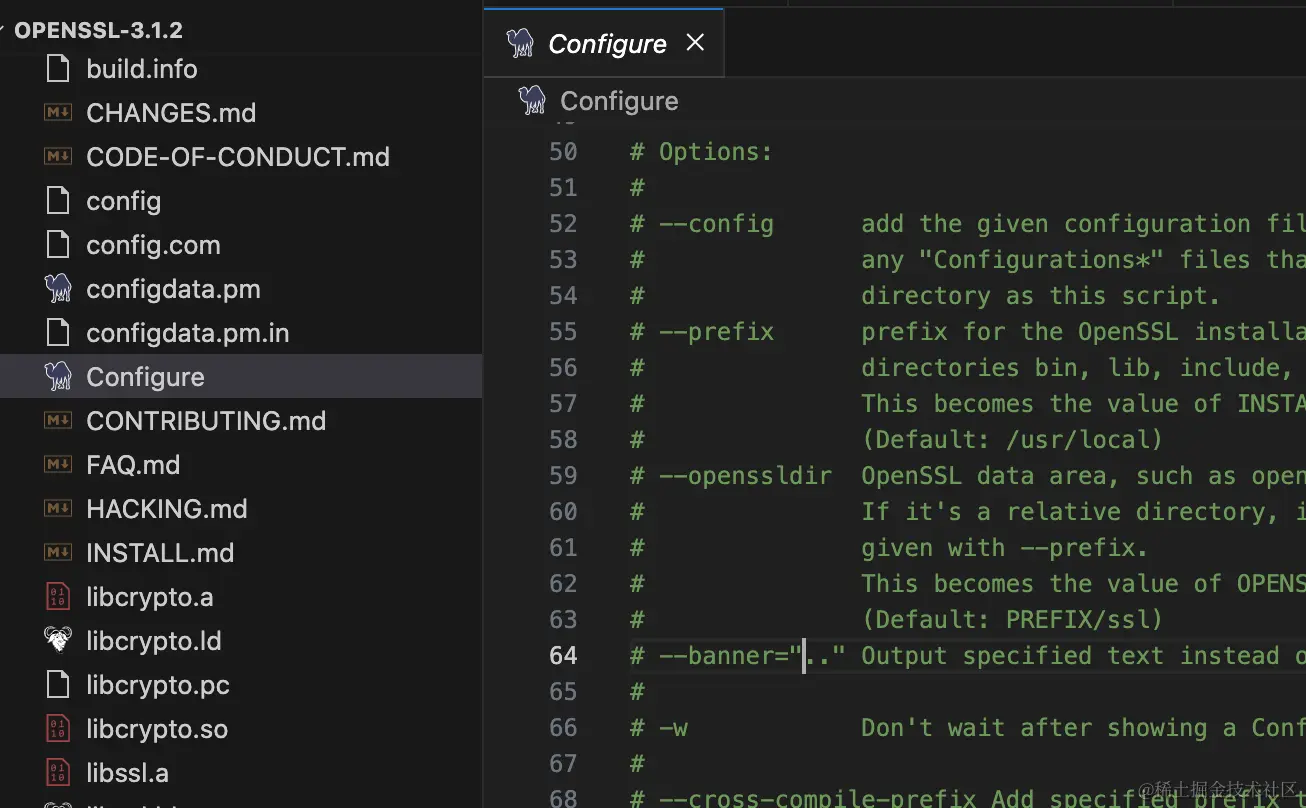Click the binary file icon beside libcrypto.a

click(59, 597)
